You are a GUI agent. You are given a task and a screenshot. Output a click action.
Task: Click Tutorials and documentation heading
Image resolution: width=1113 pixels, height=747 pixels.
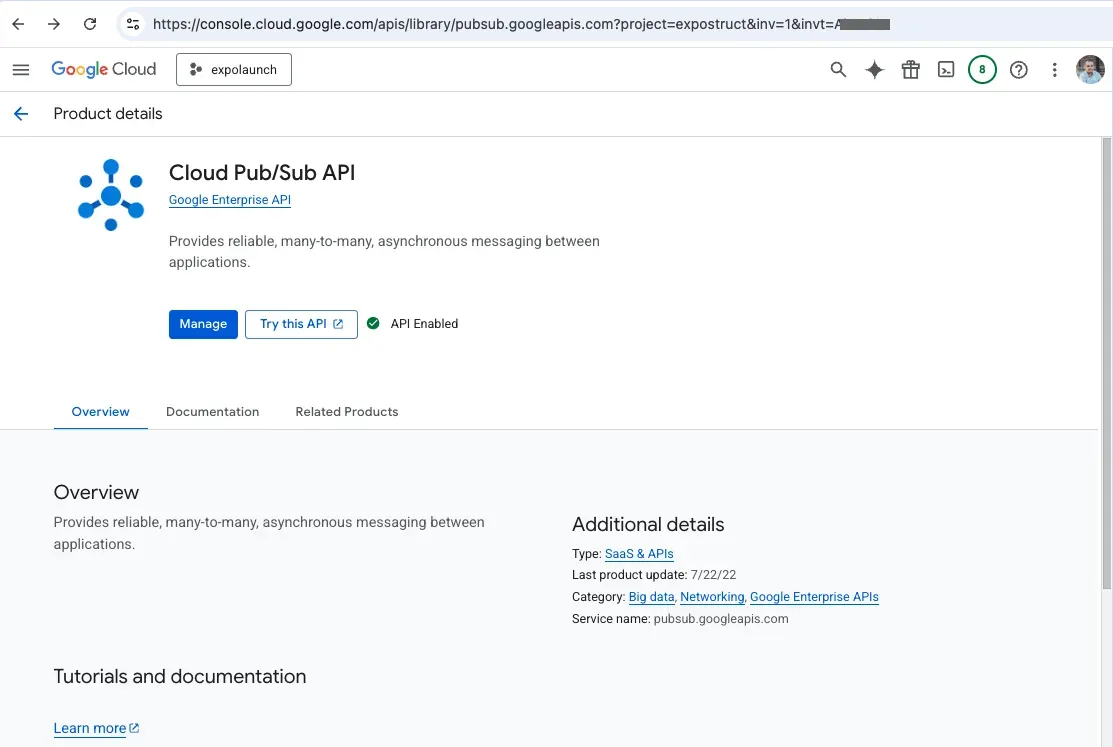pos(180,677)
